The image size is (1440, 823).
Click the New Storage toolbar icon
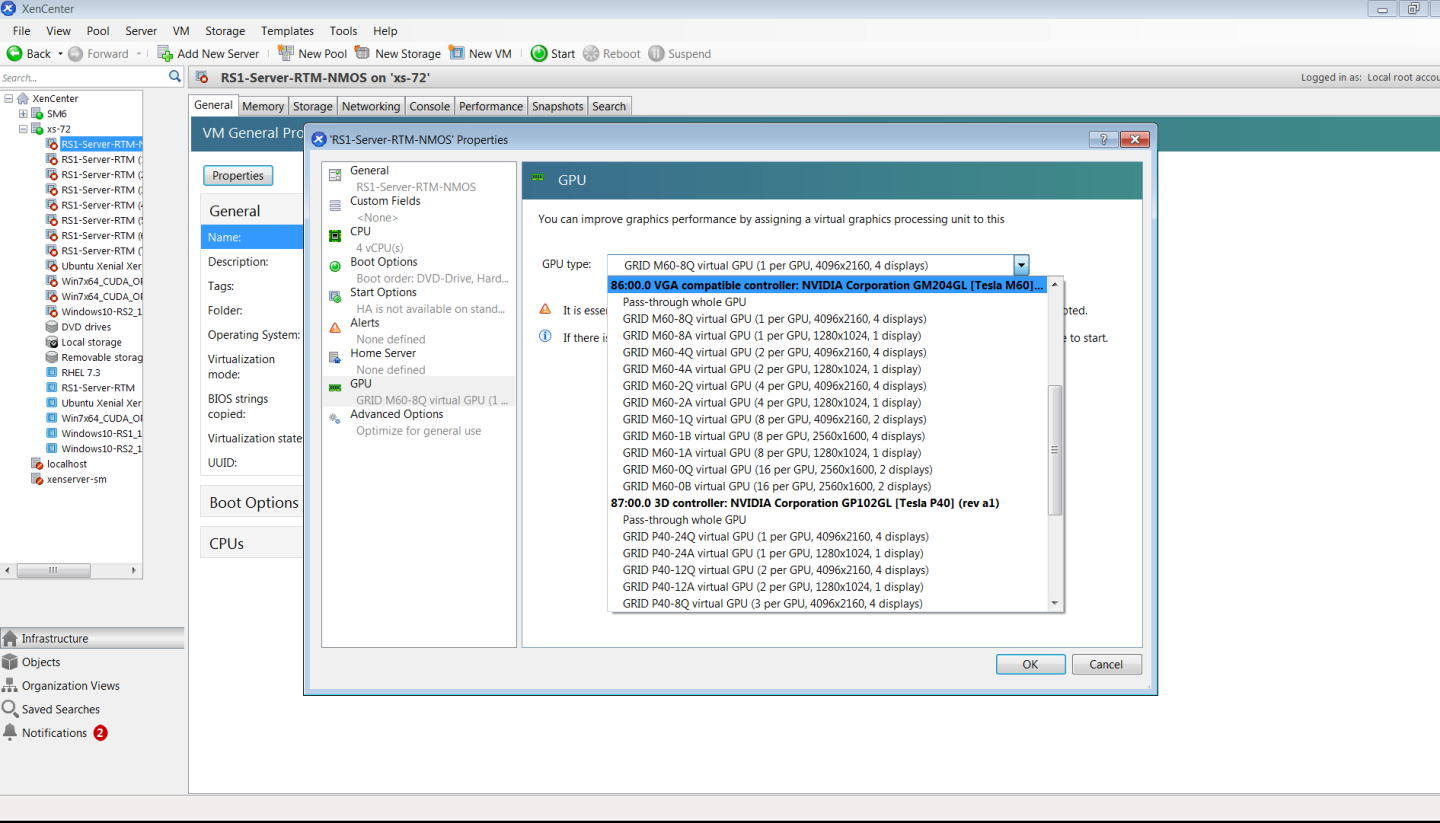pyautogui.click(x=362, y=53)
